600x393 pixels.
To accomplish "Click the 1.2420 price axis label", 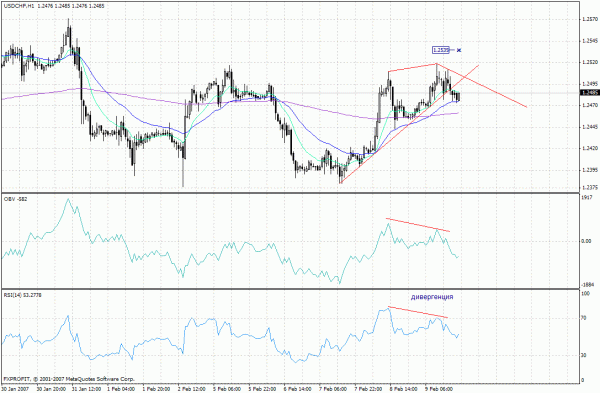I will (x=590, y=148).
